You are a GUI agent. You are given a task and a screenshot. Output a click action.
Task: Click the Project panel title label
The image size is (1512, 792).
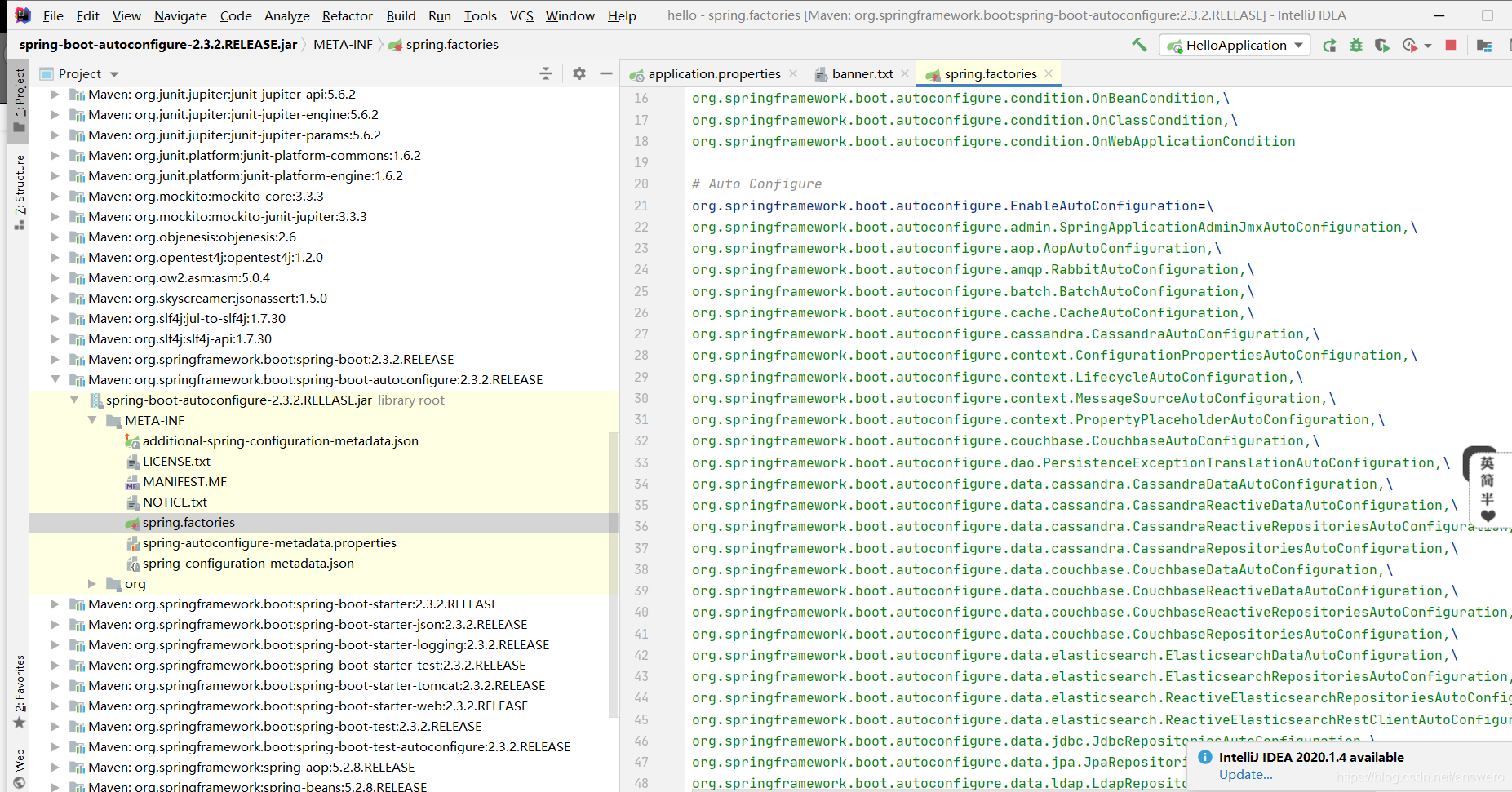pyautogui.click(x=80, y=73)
